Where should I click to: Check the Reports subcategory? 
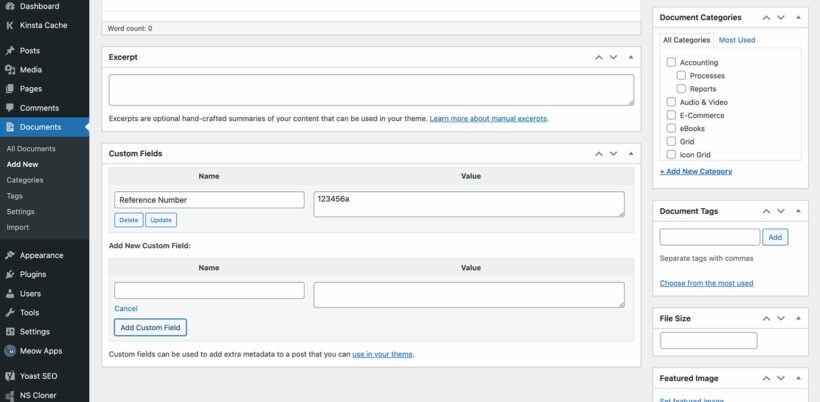pos(681,88)
